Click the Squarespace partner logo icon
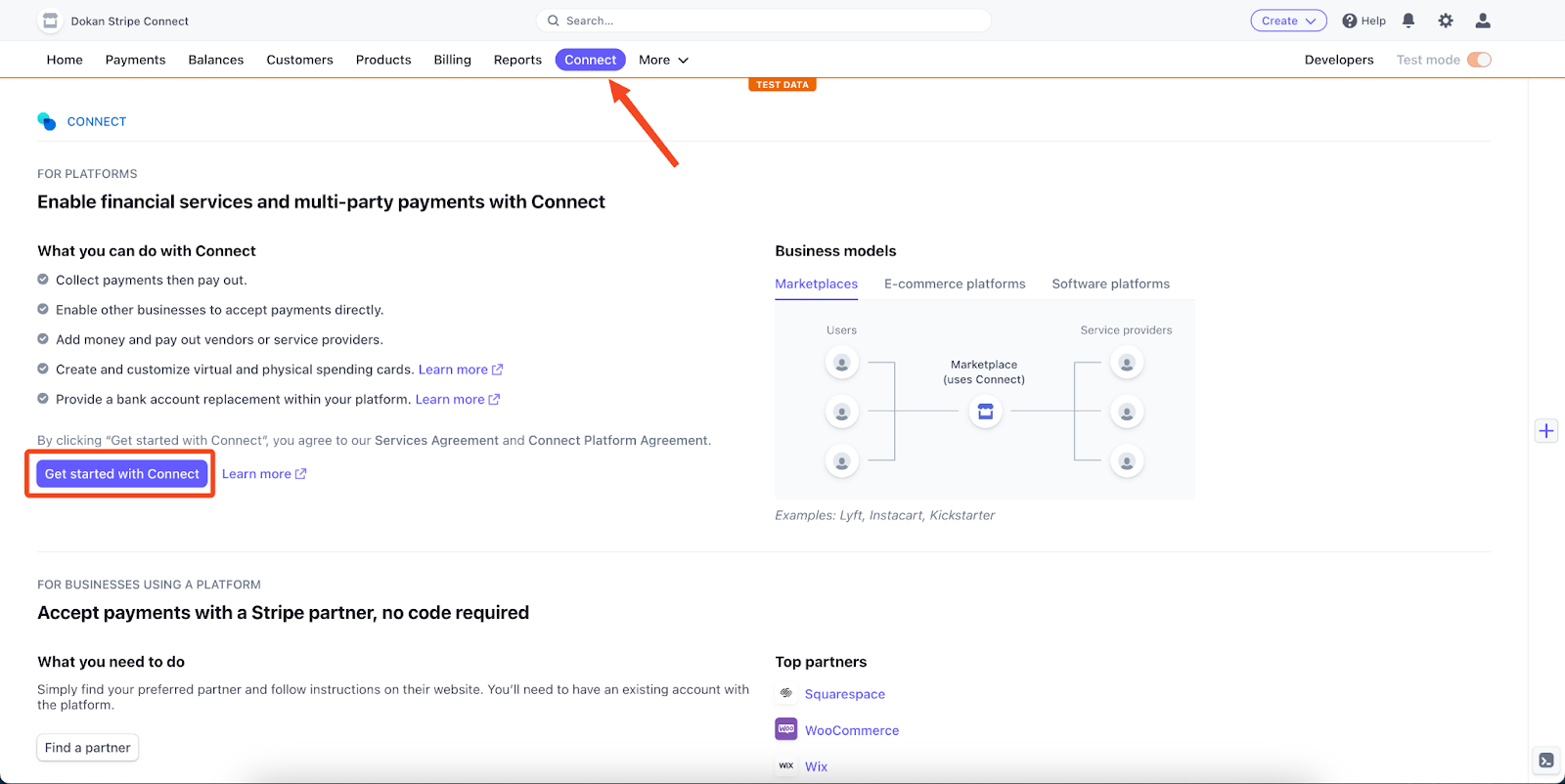Screen dimensions: 1565x784 point(786,693)
